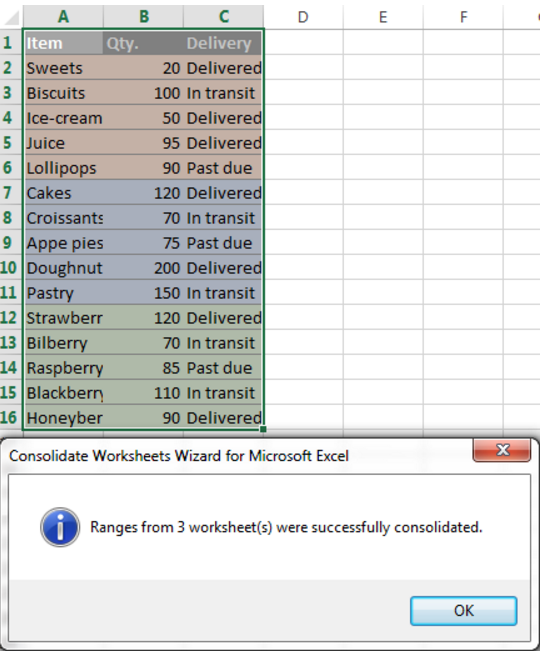The width and height of the screenshot is (542, 655).
Task: Click the Item header cell
Action: [63, 43]
